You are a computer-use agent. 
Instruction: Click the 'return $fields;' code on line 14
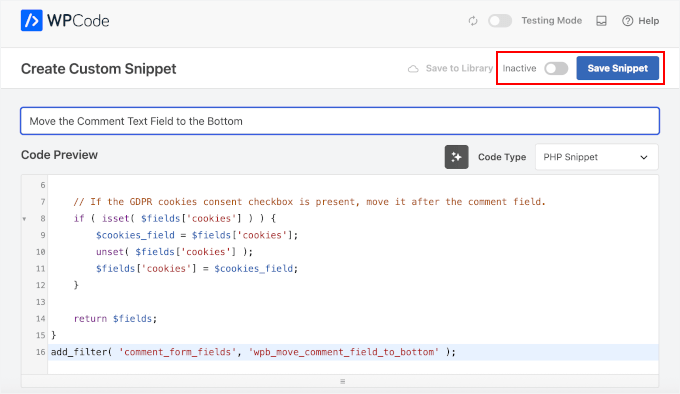[x=115, y=319]
